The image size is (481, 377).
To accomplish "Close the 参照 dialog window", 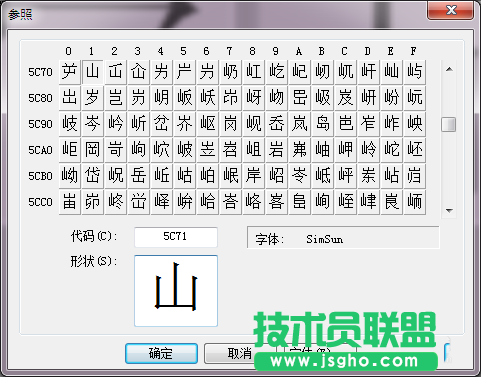I will click(451, 10).
